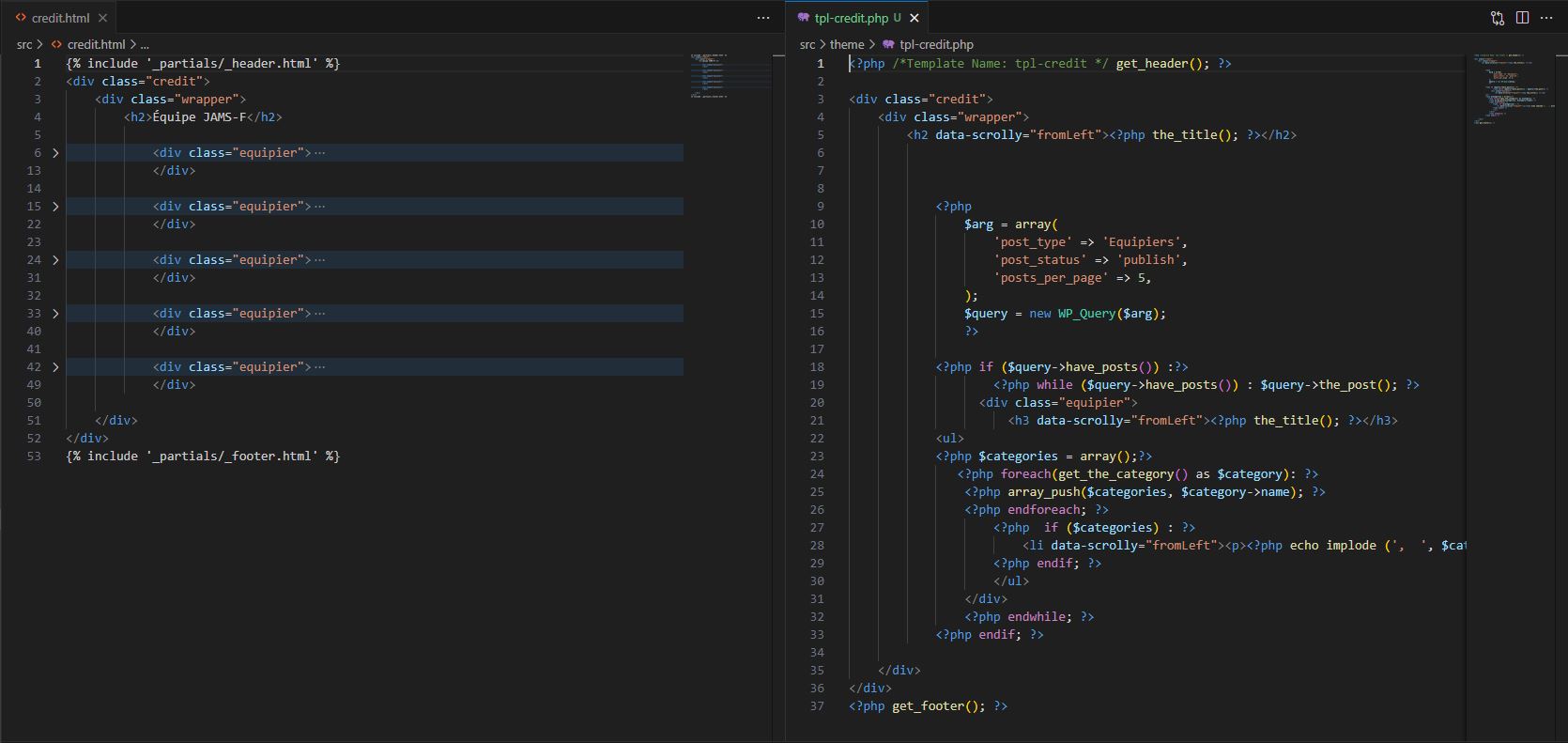This screenshot has width=1568, height=743.
Task: Click '_partials/_header.html' include on line 1
Action: [x=232, y=63]
